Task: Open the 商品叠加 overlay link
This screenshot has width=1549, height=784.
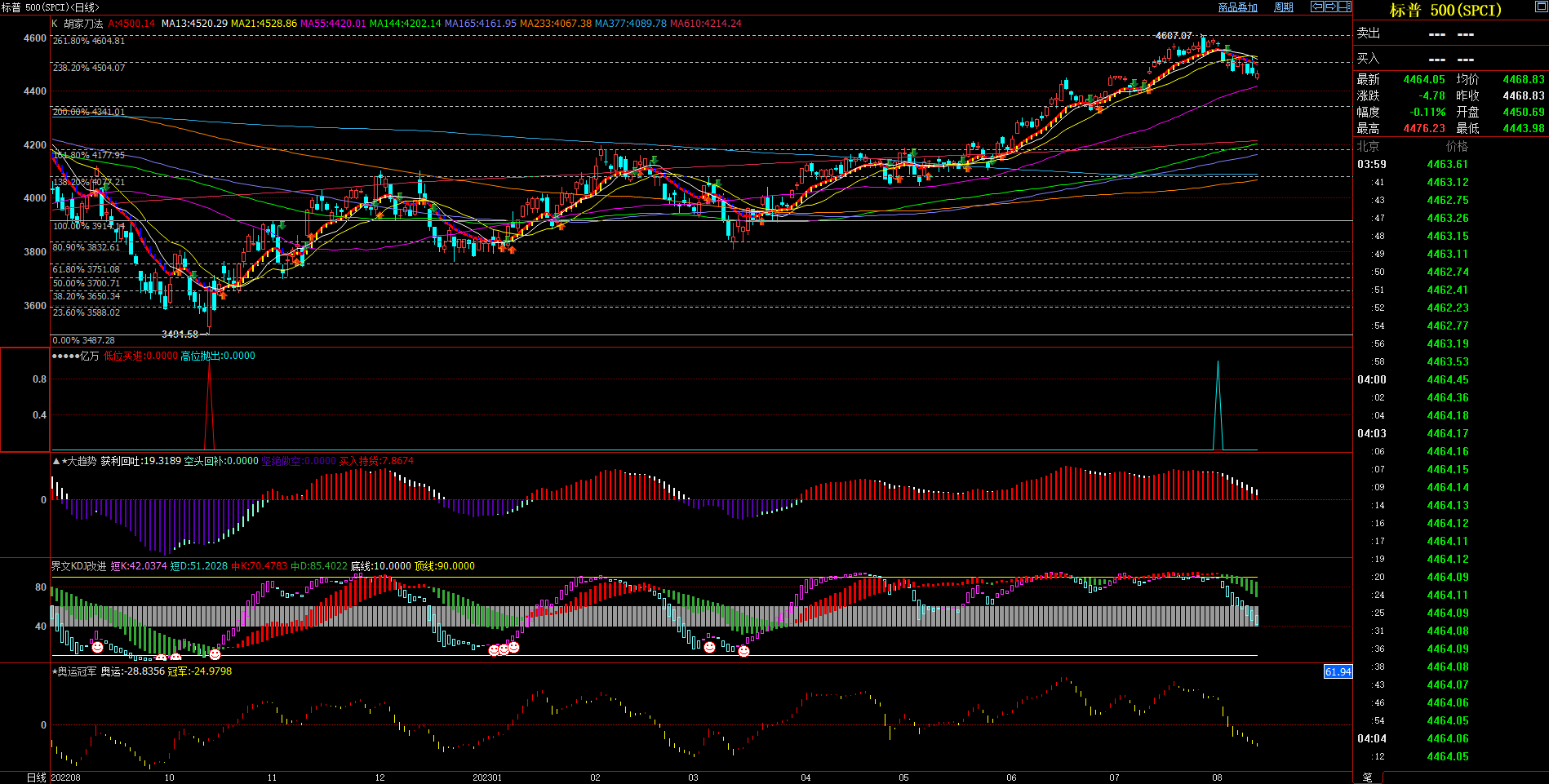Action: [x=1237, y=7]
